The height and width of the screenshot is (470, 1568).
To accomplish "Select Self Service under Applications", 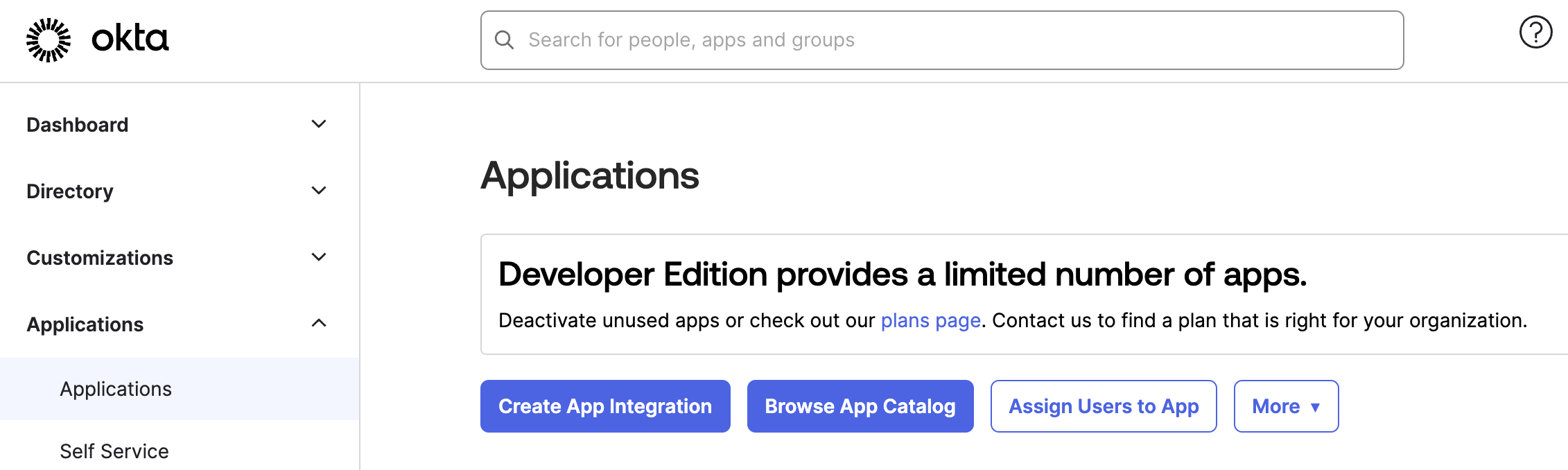I will 113,451.
